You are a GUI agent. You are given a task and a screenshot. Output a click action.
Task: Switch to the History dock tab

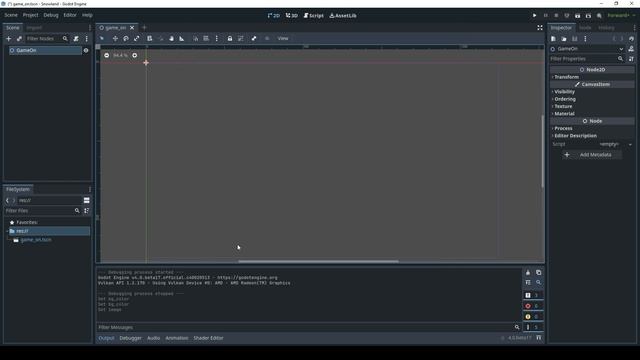pyautogui.click(x=606, y=28)
